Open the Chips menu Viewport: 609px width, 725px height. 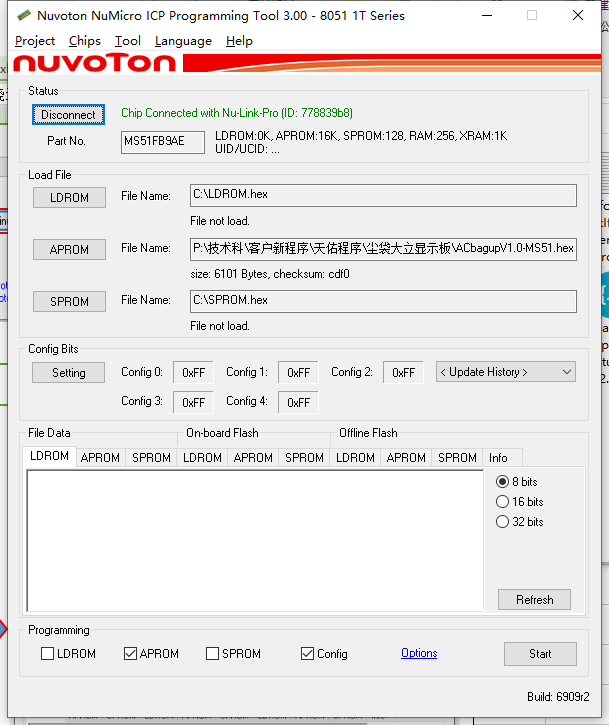click(85, 41)
